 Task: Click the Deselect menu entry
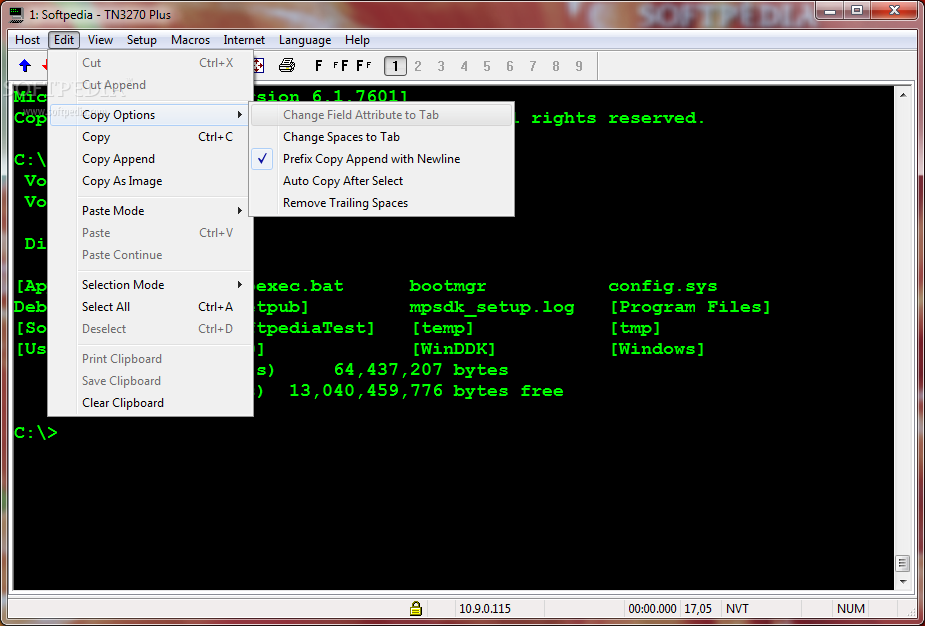click(150, 329)
